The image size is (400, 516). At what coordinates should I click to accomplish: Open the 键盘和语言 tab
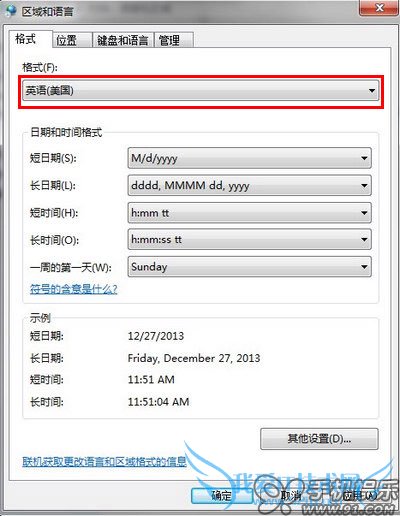[x=122, y=40]
